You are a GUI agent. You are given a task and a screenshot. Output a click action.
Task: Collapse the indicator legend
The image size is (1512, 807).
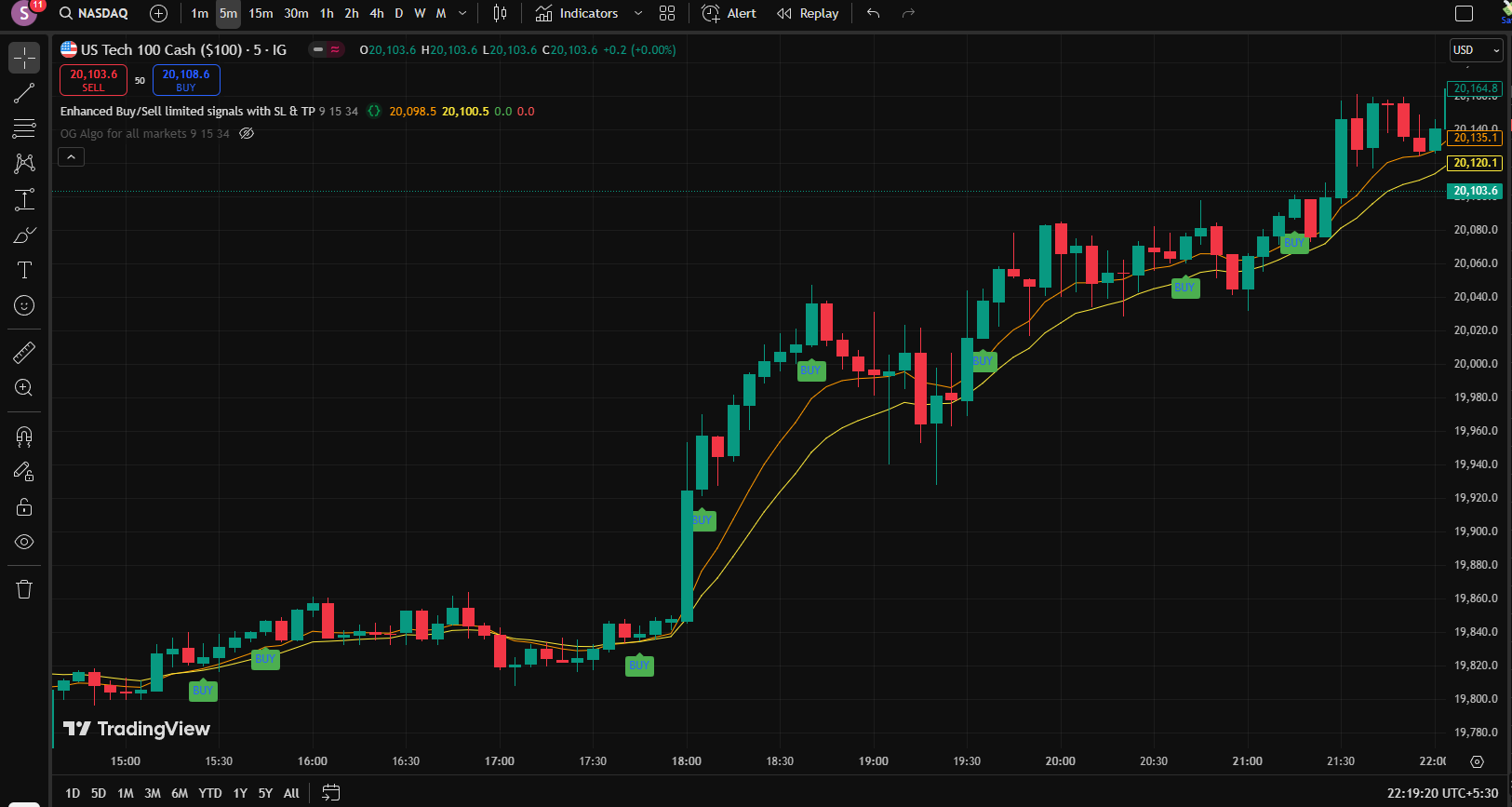pos(72,157)
